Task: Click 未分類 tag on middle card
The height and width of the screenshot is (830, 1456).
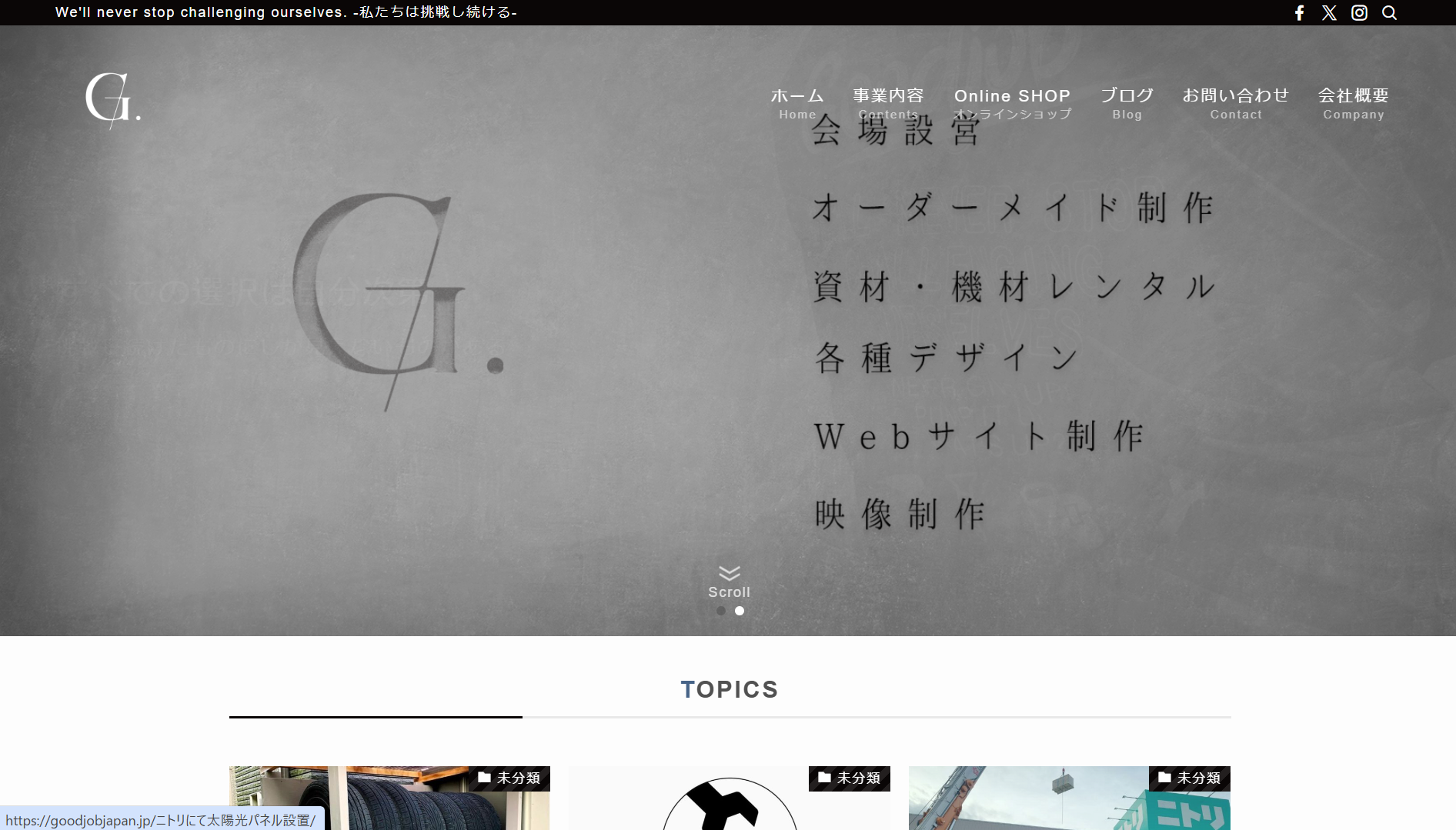Action: point(850,778)
